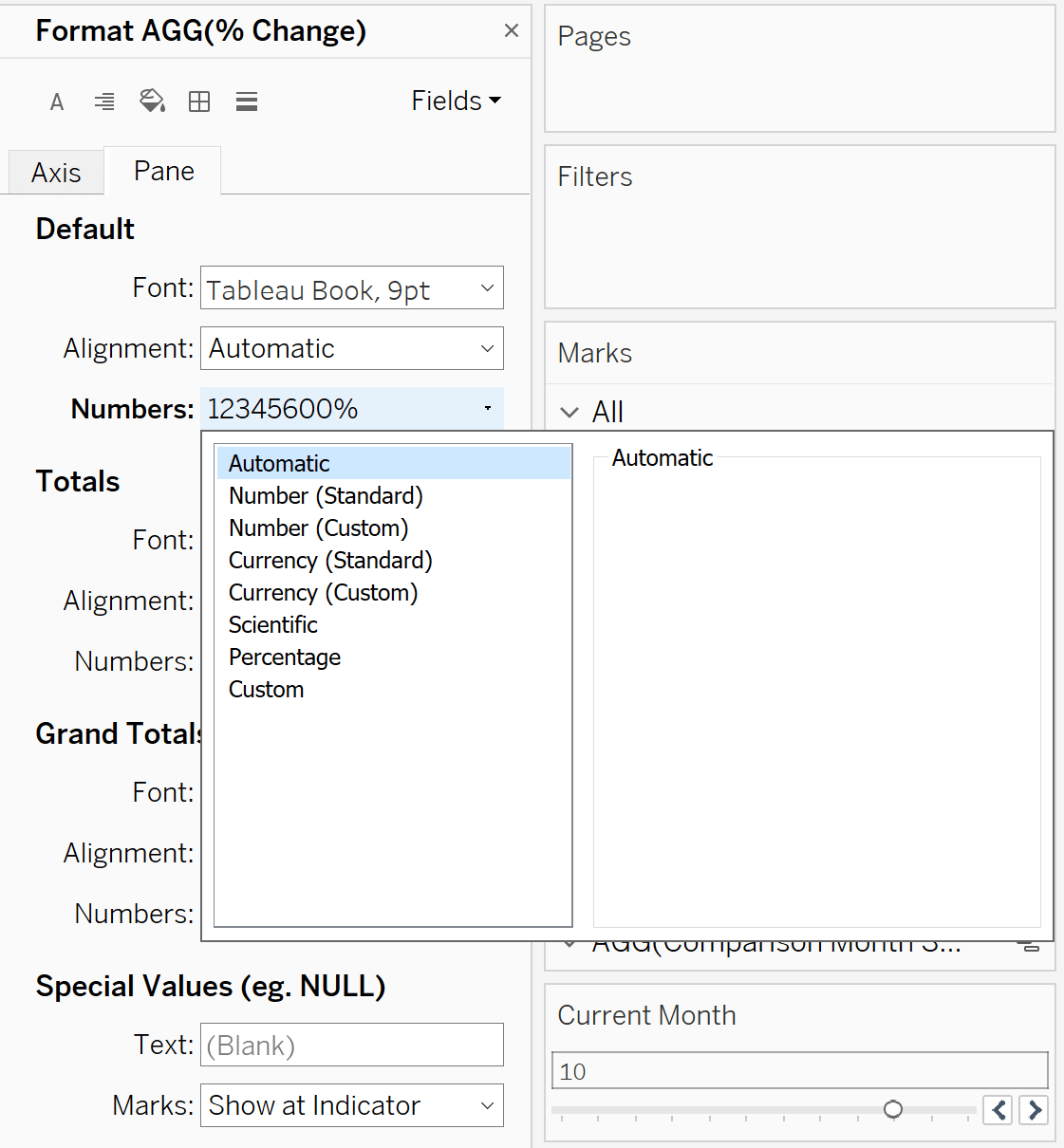The width and height of the screenshot is (1064, 1148).
Task: Click the Pages shelf
Action: (800, 68)
